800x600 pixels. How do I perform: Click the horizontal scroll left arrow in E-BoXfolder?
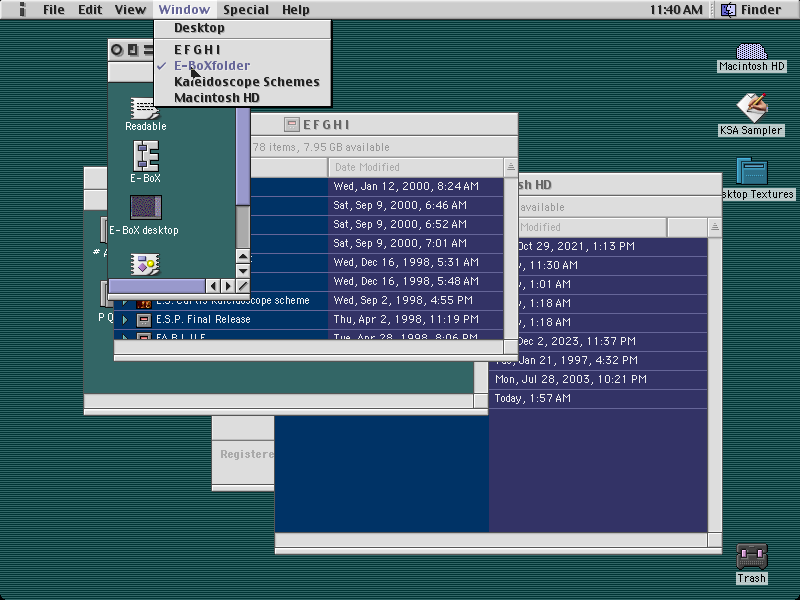pyautogui.click(x=213, y=286)
